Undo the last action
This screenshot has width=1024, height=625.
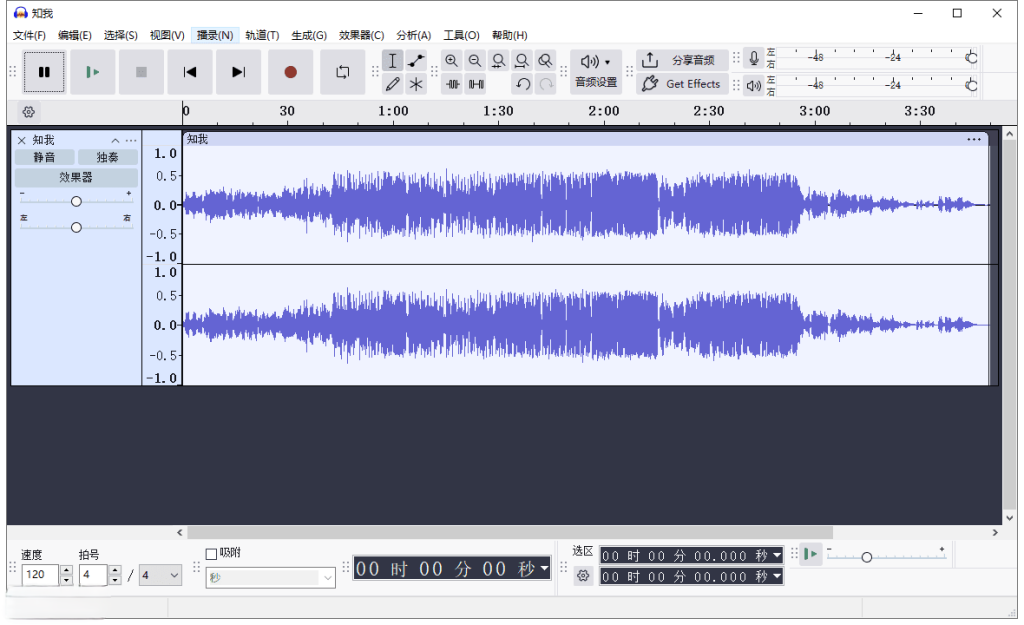(x=522, y=84)
